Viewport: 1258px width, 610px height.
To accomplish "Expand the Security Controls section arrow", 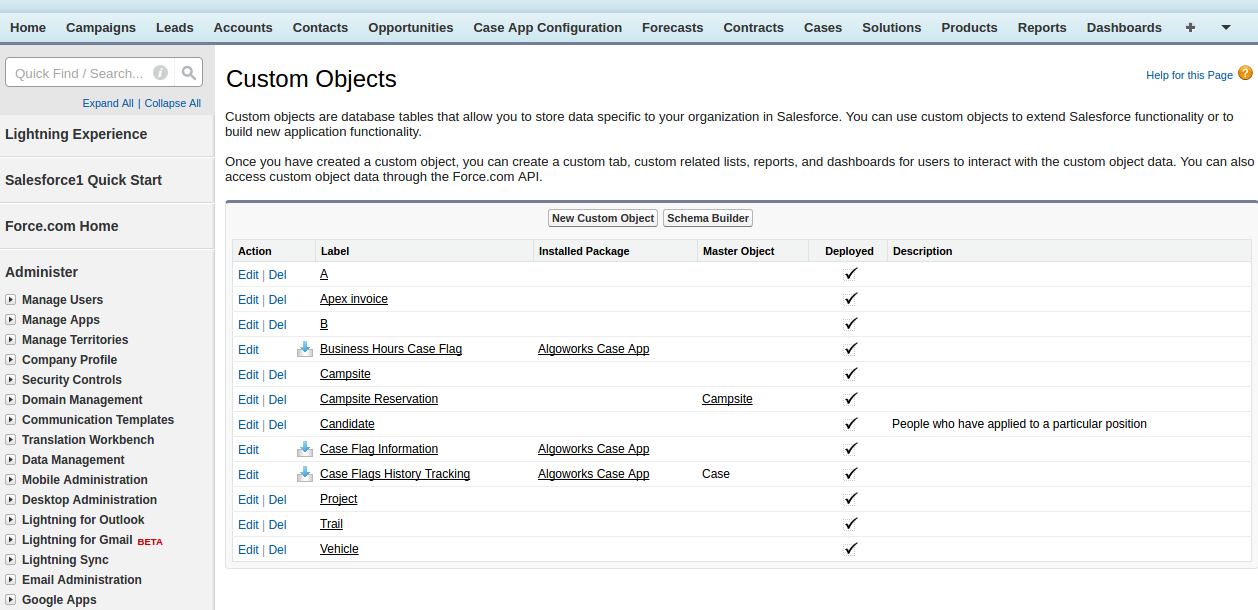I will 10,380.
